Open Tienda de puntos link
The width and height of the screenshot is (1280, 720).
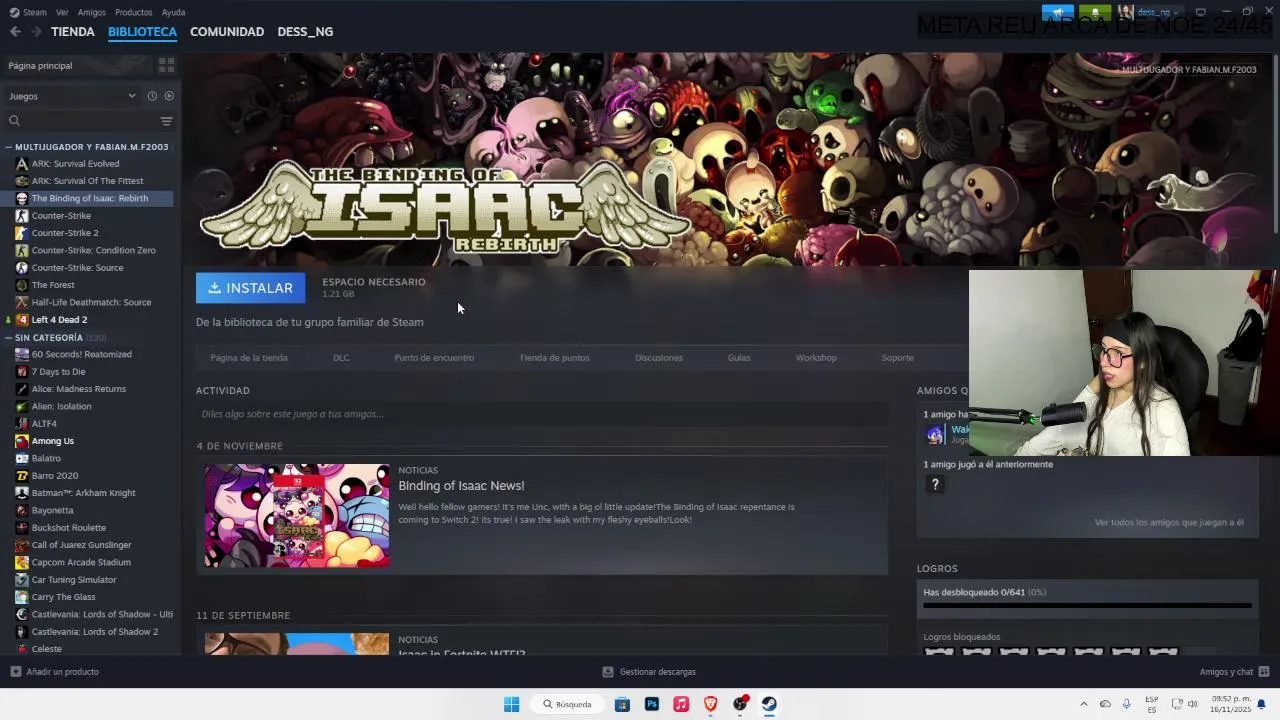554,358
